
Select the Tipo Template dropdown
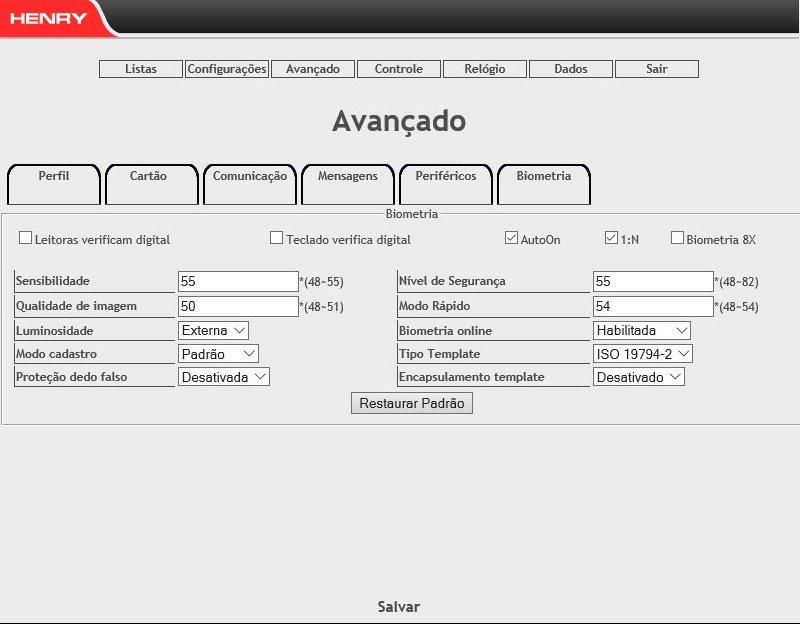pos(642,353)
